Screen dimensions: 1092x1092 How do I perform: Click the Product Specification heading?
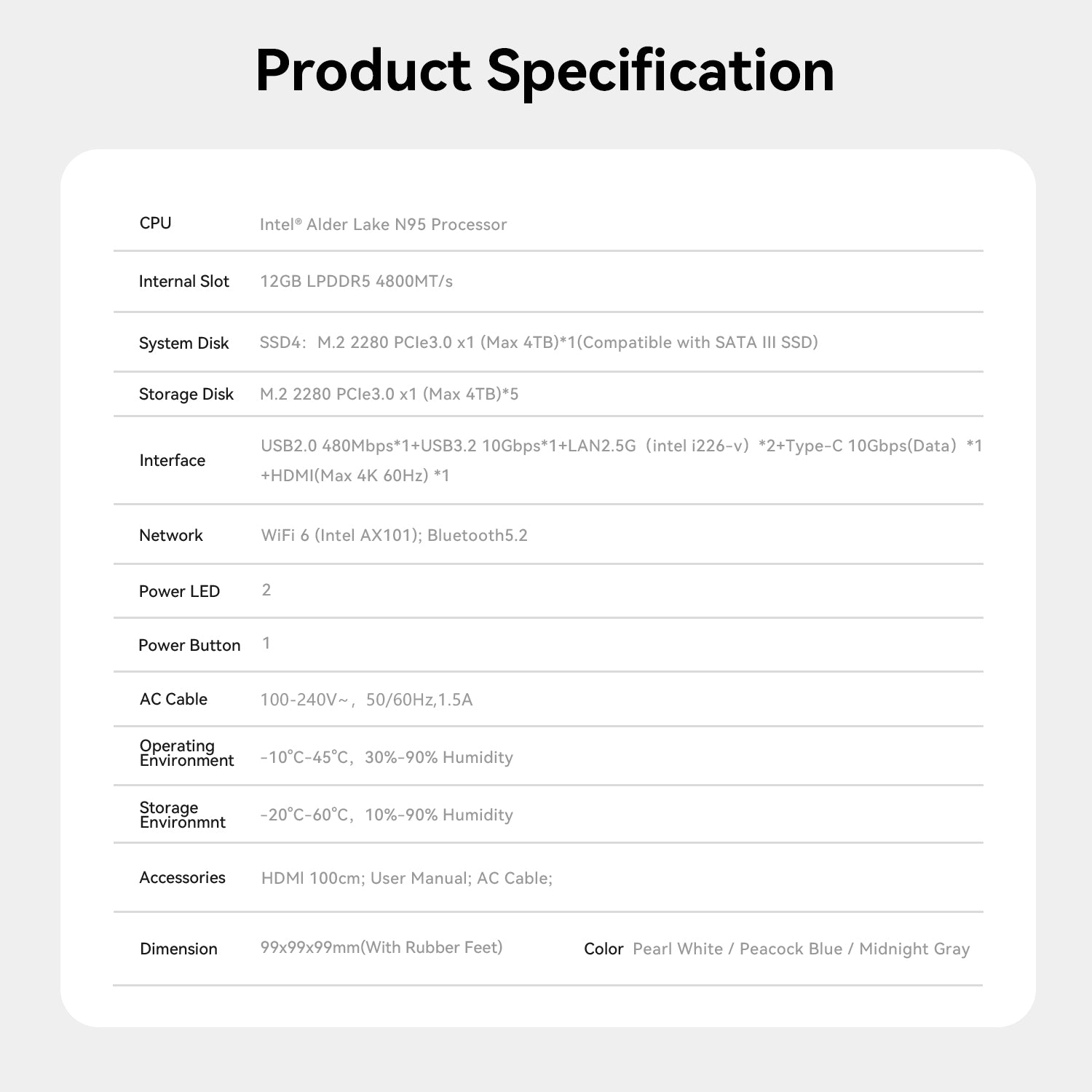pos(545,71)
